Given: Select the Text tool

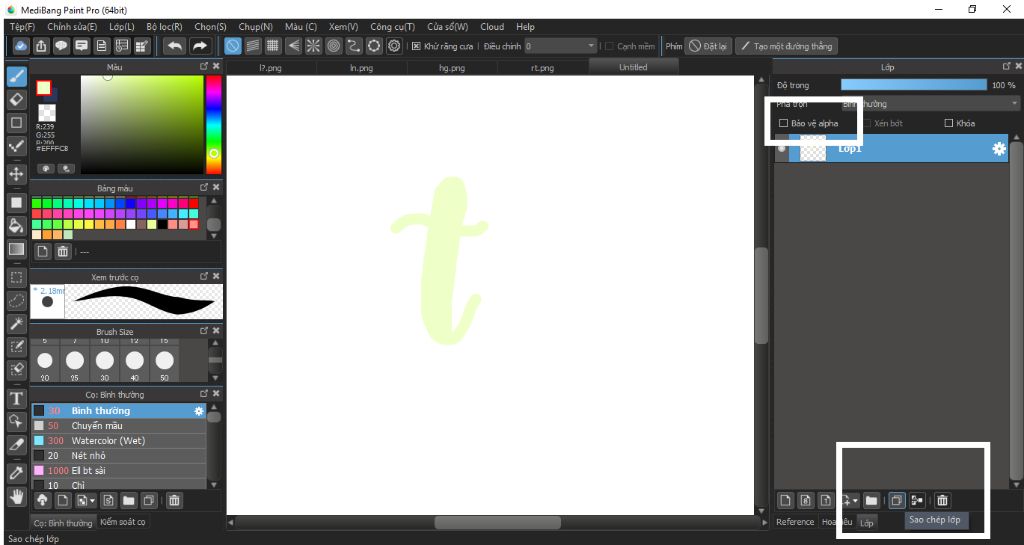Looking at the screenshot, I should (16, 398).
